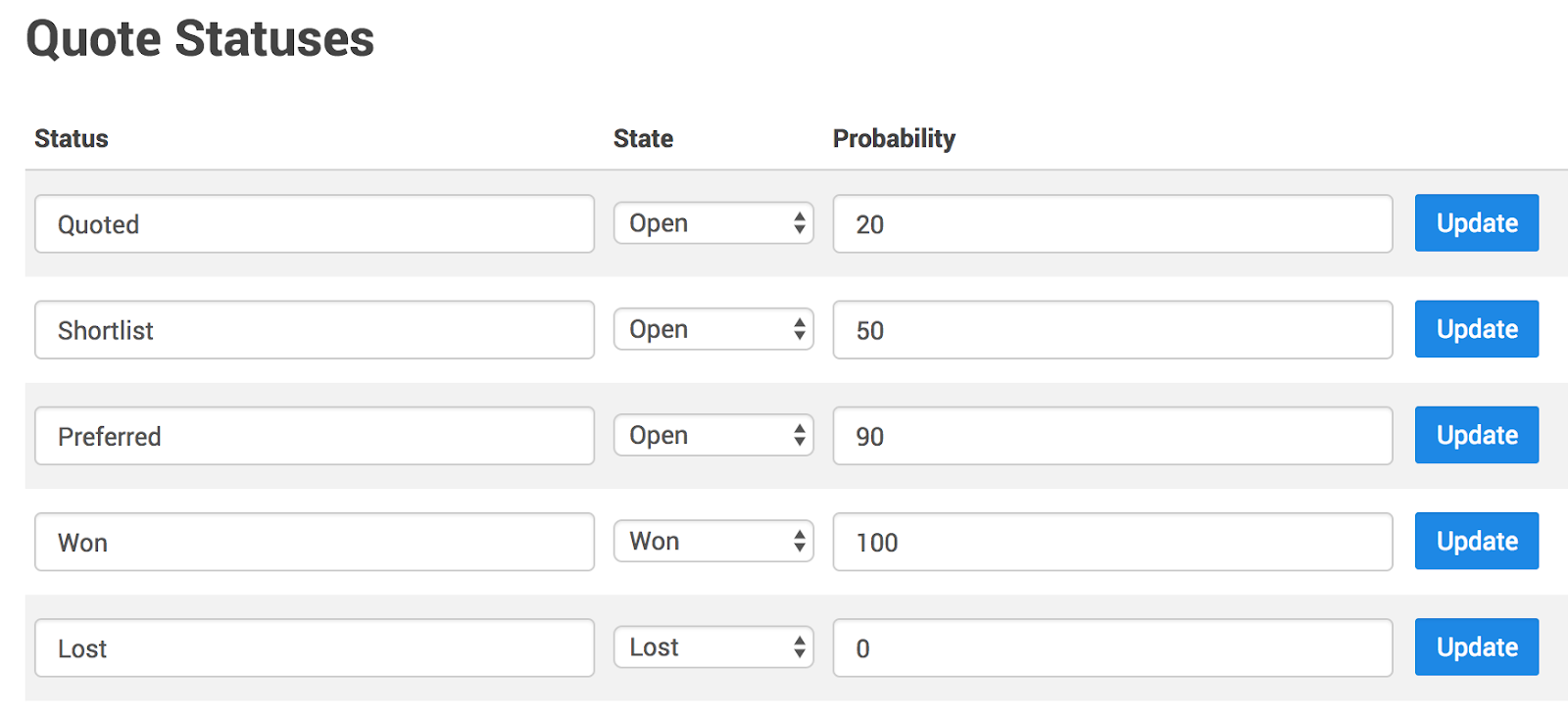Hit Update on the Won row

coord(1476,541)
